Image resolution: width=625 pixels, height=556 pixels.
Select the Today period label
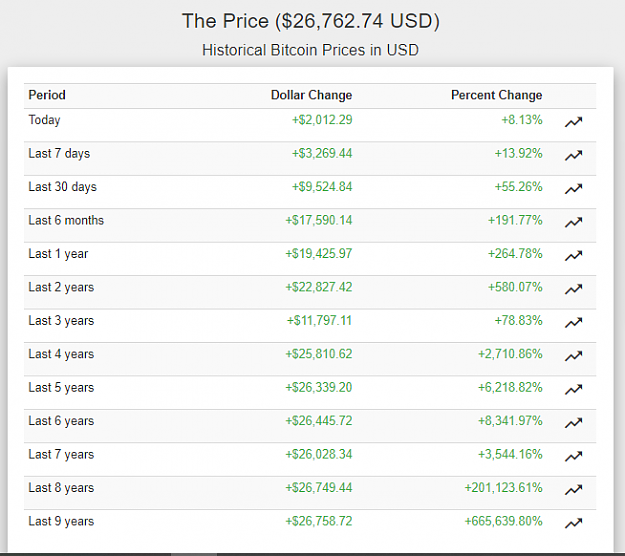44,120
